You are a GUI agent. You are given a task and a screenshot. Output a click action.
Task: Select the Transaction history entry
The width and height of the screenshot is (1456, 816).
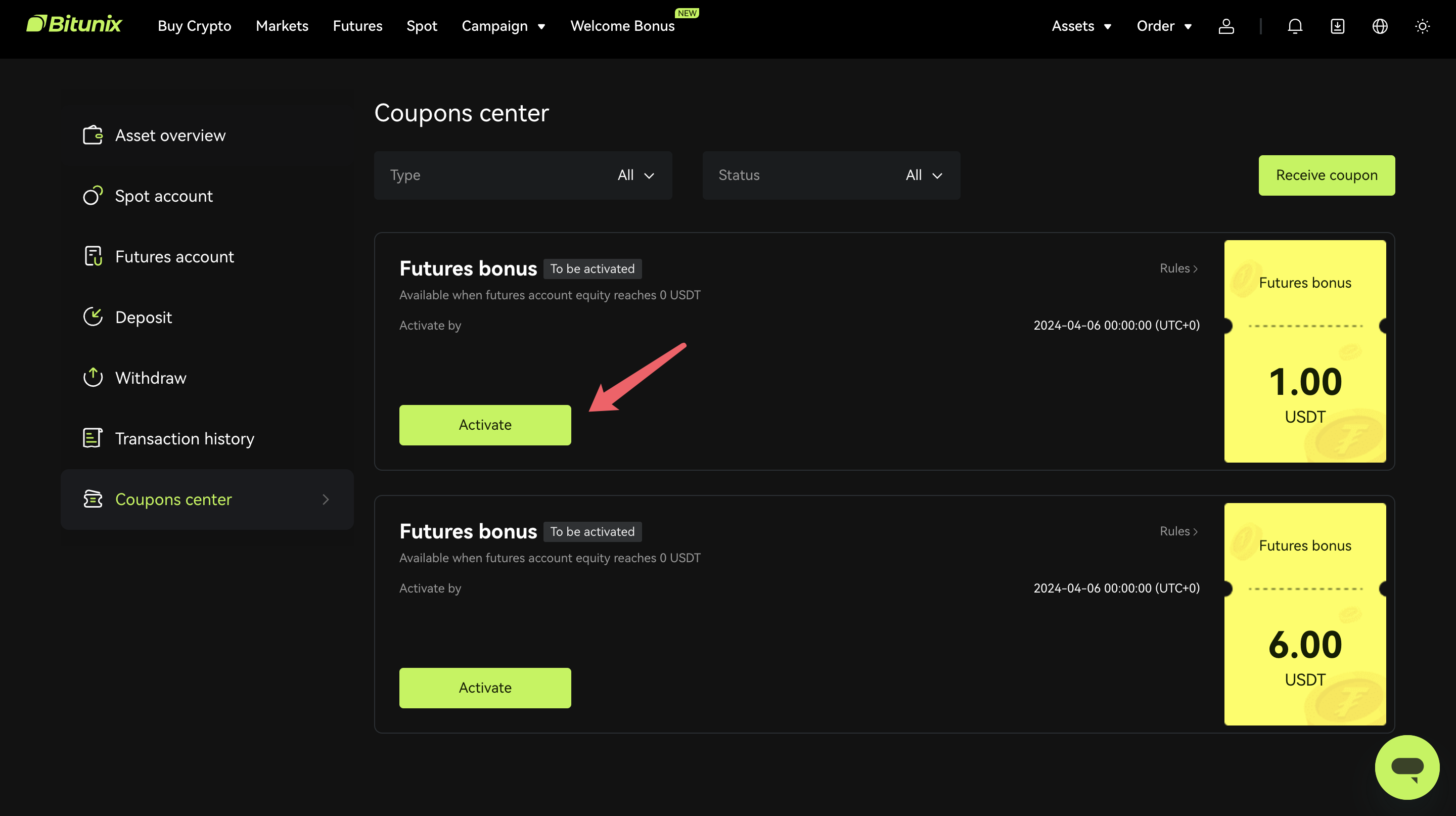[185, 438]
